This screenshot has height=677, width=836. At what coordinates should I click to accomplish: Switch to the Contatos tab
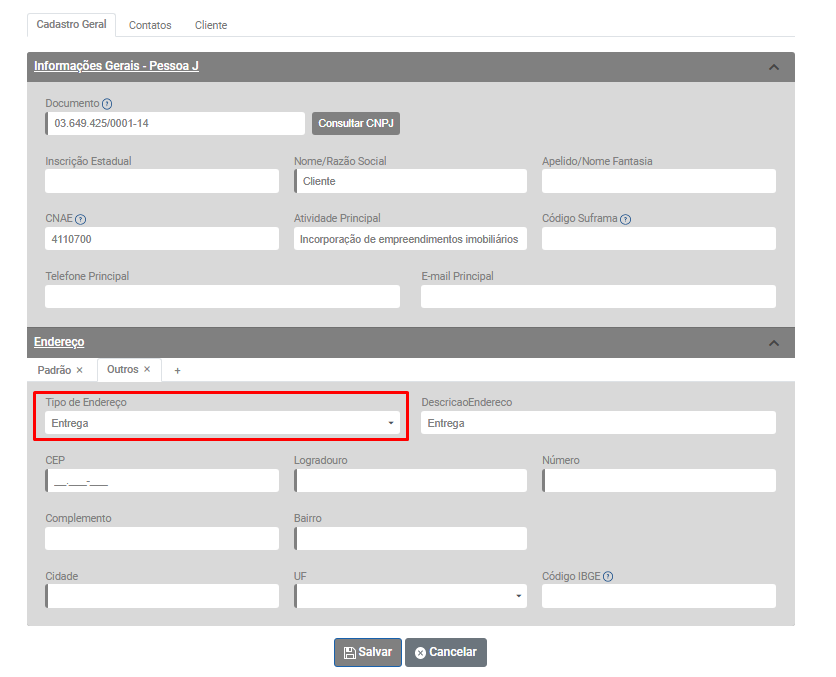150,25
